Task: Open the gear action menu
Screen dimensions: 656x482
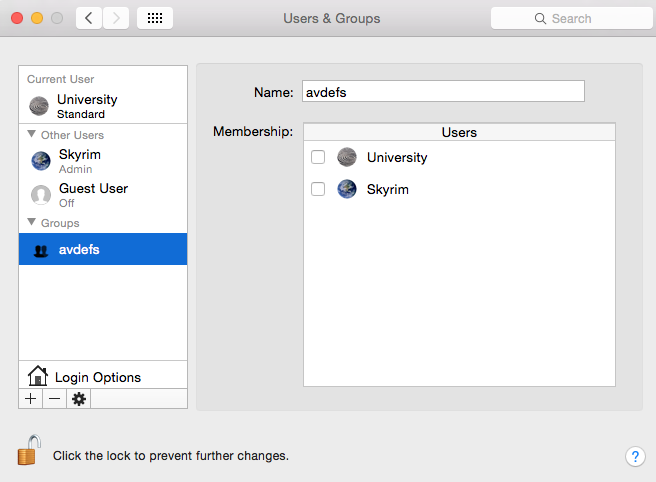Action: (79, 399)
